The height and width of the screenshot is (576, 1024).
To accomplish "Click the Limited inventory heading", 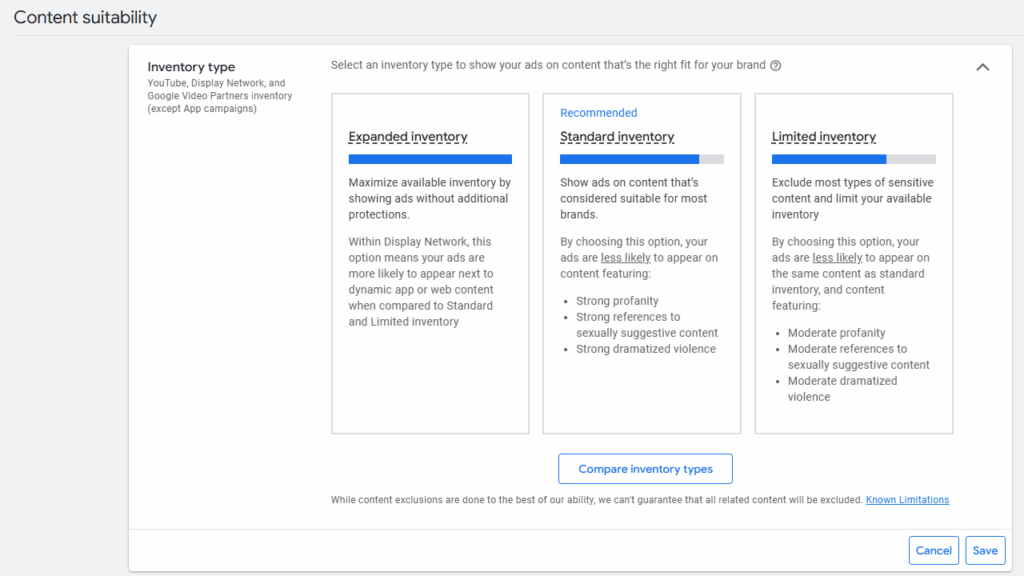I will (x=824, y=136).
